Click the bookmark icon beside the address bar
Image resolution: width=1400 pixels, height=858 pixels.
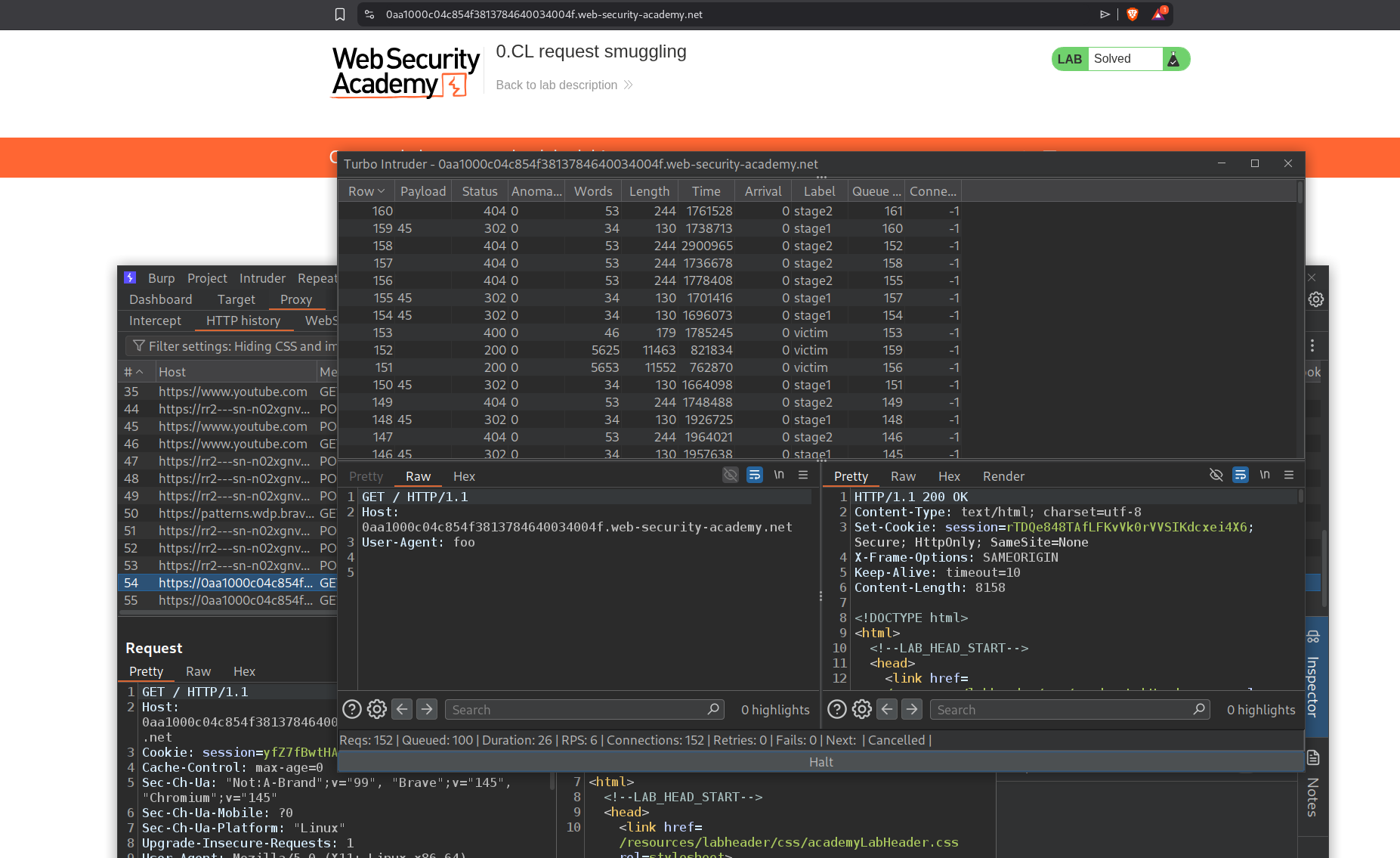[340, 14]
